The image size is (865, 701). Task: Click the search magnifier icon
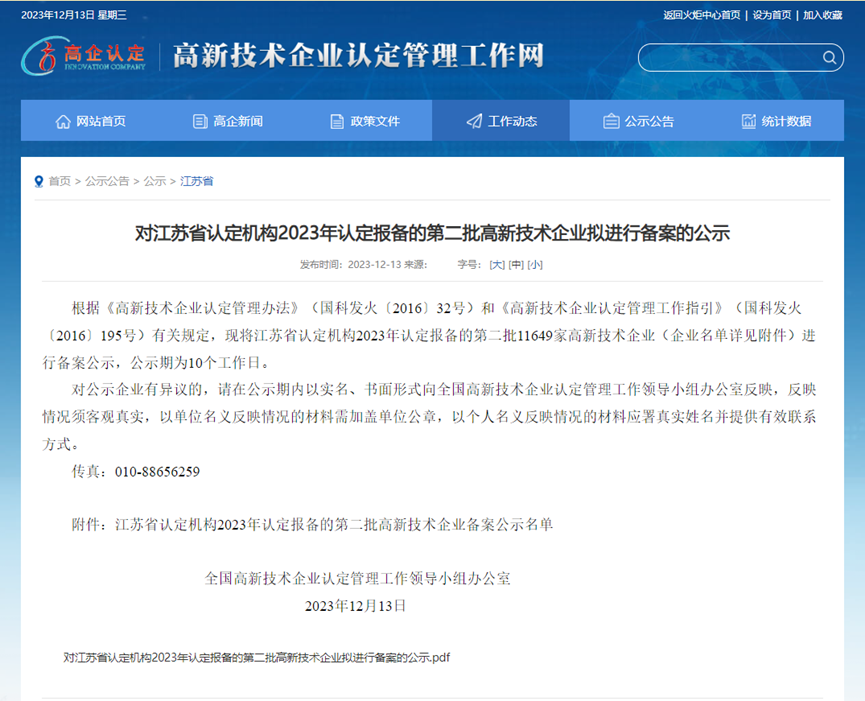tap(829, 57)
